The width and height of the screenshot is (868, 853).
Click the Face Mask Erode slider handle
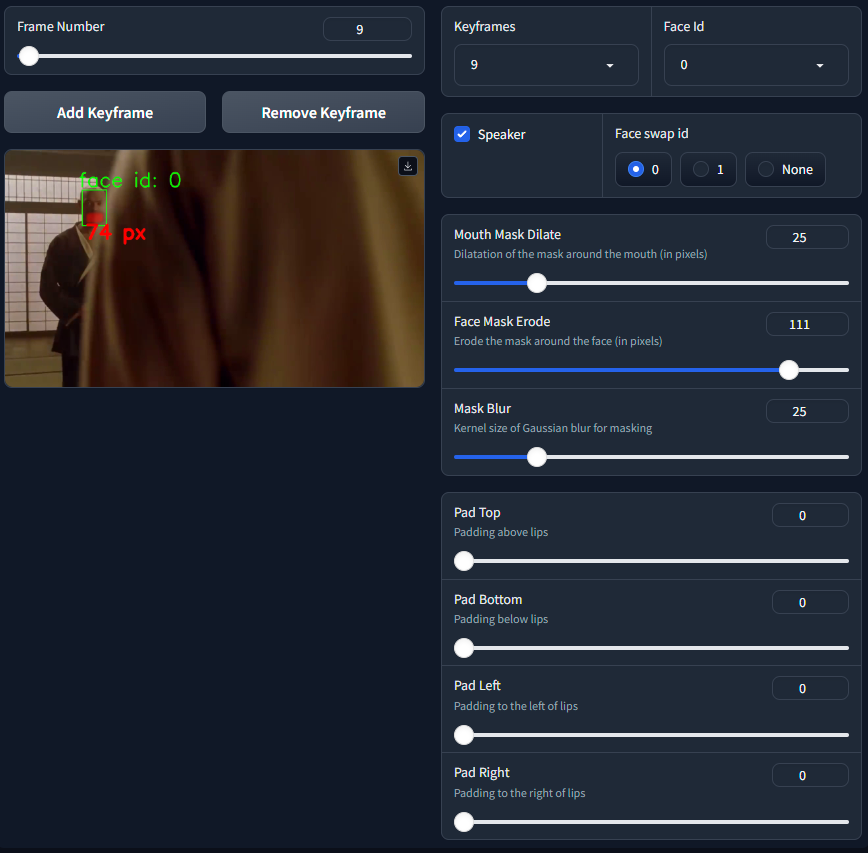tap(789, 370)
